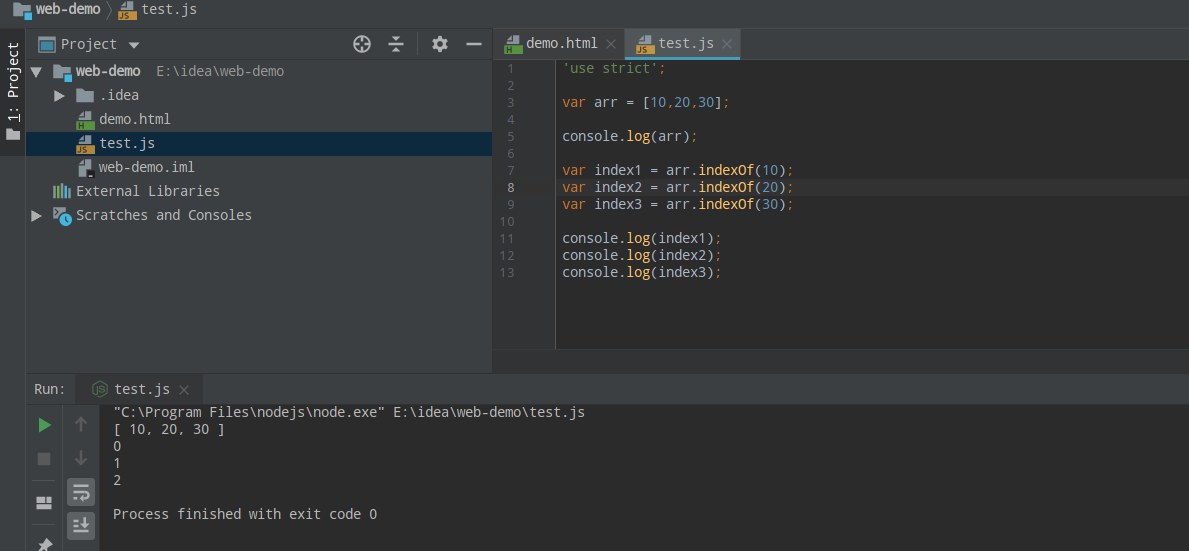Click the down arrow in Run panel
The height and width of the screenshot is (551, 1189).
tap(80, 459)
